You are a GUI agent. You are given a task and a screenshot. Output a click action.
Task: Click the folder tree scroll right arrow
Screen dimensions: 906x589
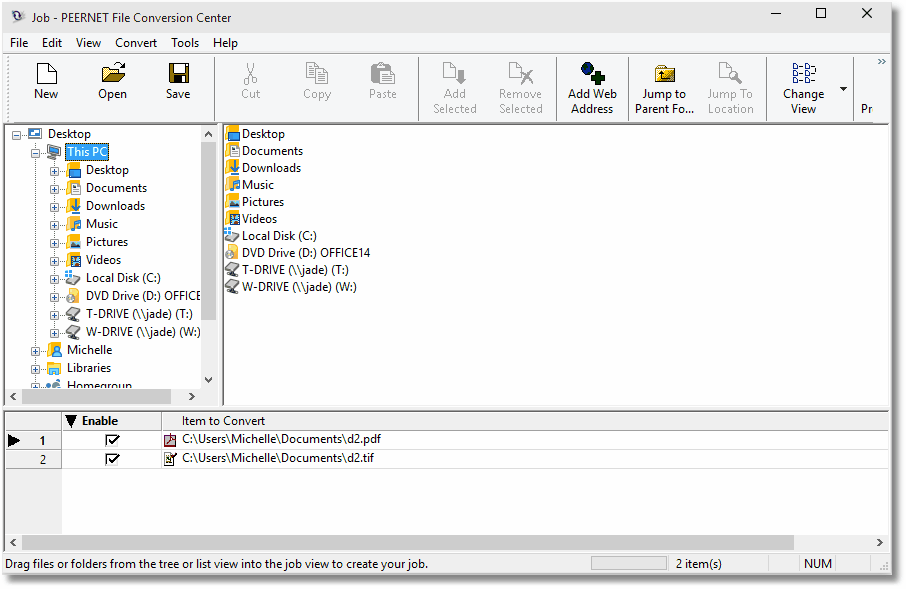coord(192,397)
